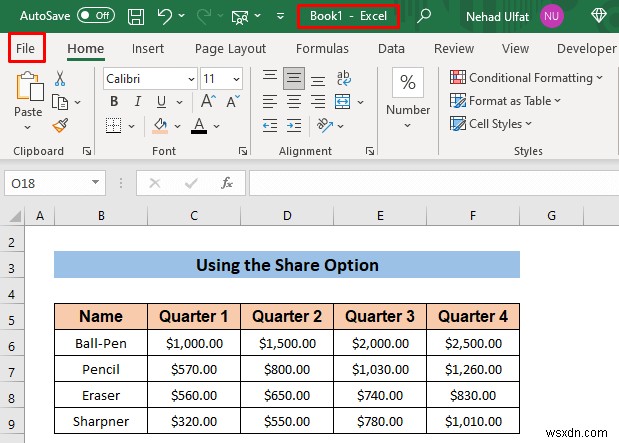Open Conditional Formatting menu
619x443 pixels.
(526, 77)
